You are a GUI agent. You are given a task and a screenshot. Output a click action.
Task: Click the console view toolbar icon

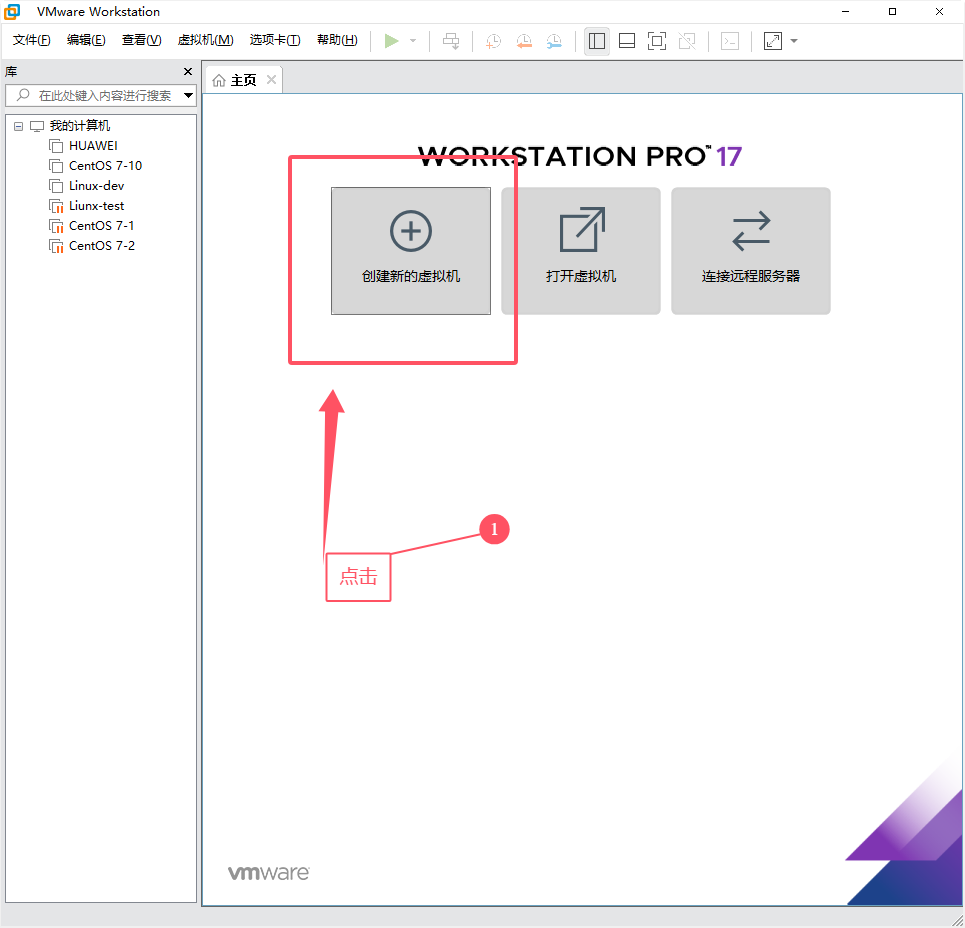[730, 41]
